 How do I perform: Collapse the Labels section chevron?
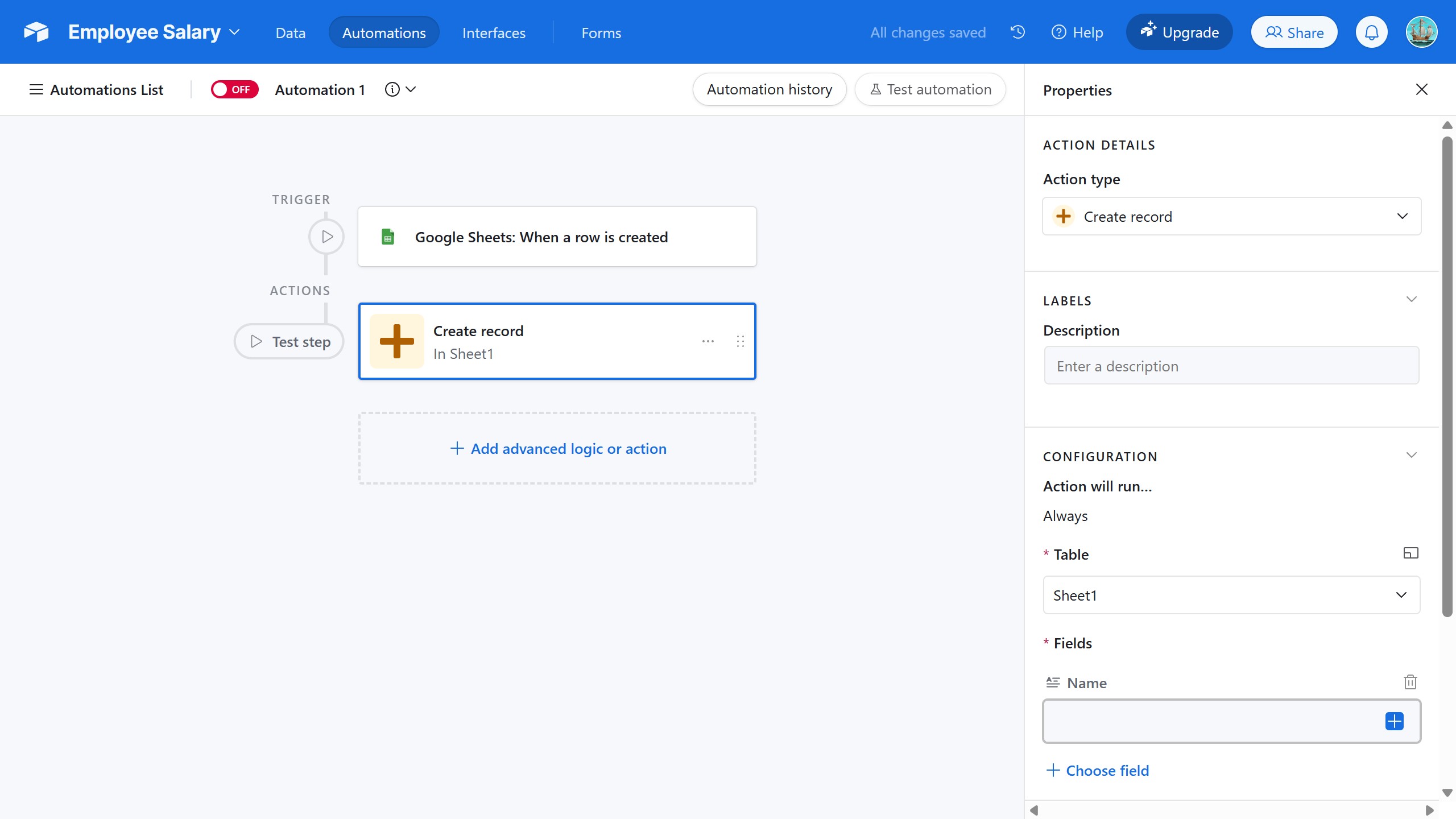tap(1411, 300)
